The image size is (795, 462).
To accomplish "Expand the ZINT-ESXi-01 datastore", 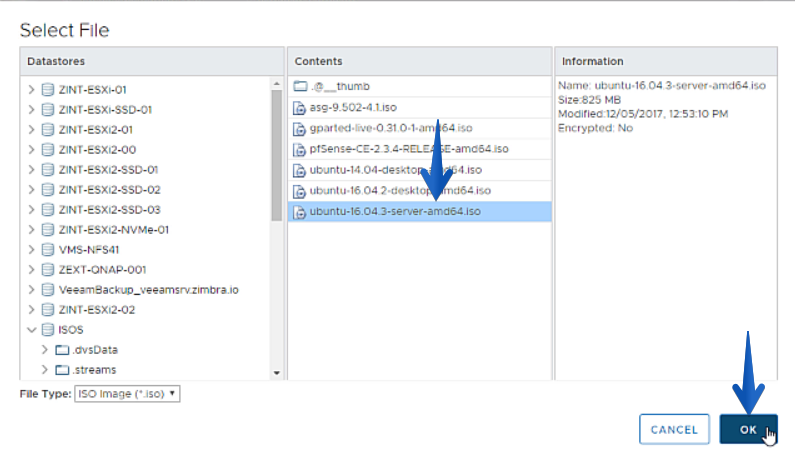I will pyautogui.click(x=31, y=90).
